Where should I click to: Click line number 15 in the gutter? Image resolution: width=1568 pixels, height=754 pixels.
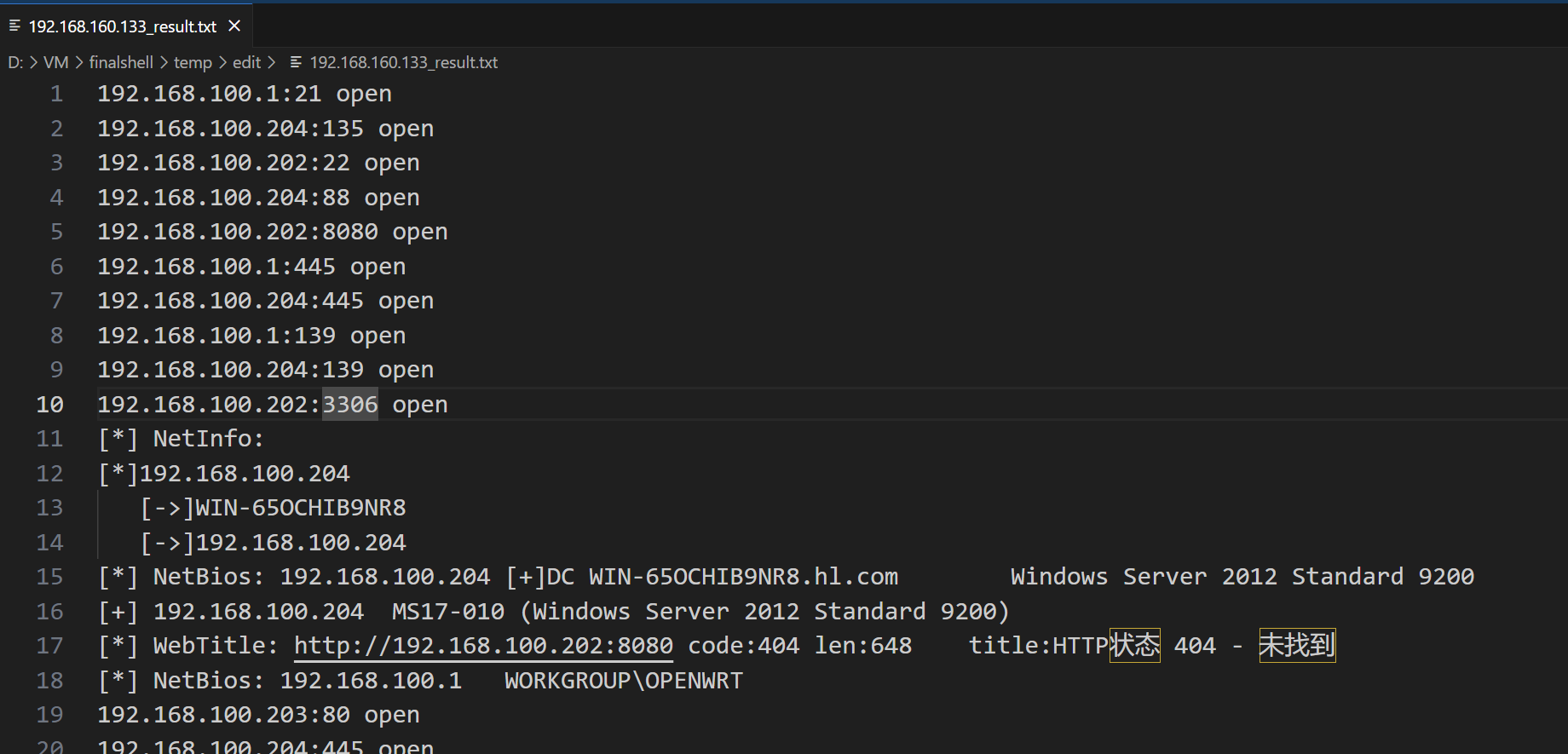(49, 577)
